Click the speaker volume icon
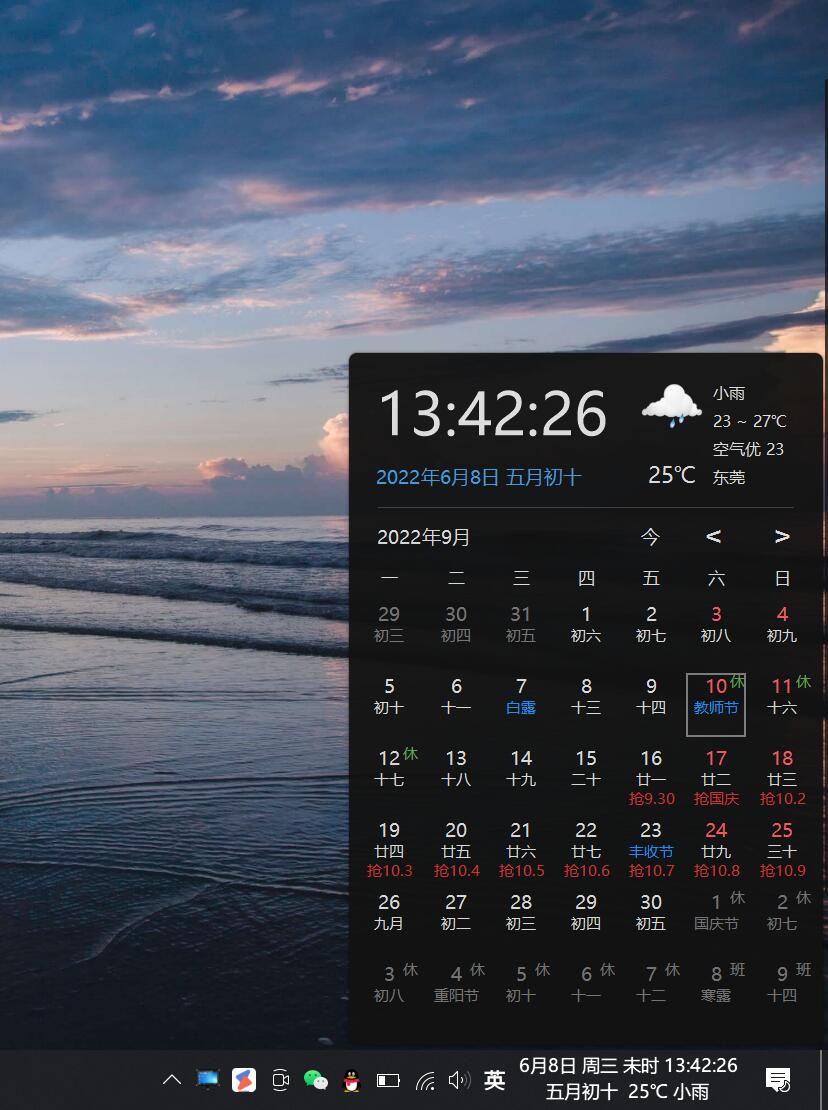The image size is (828, 1110). click(x=459, y=1080)
